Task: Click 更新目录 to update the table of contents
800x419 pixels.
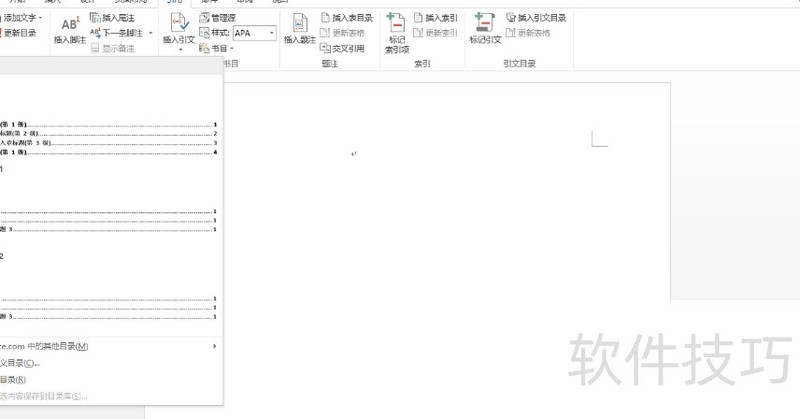Action: (x=18, y=33)
